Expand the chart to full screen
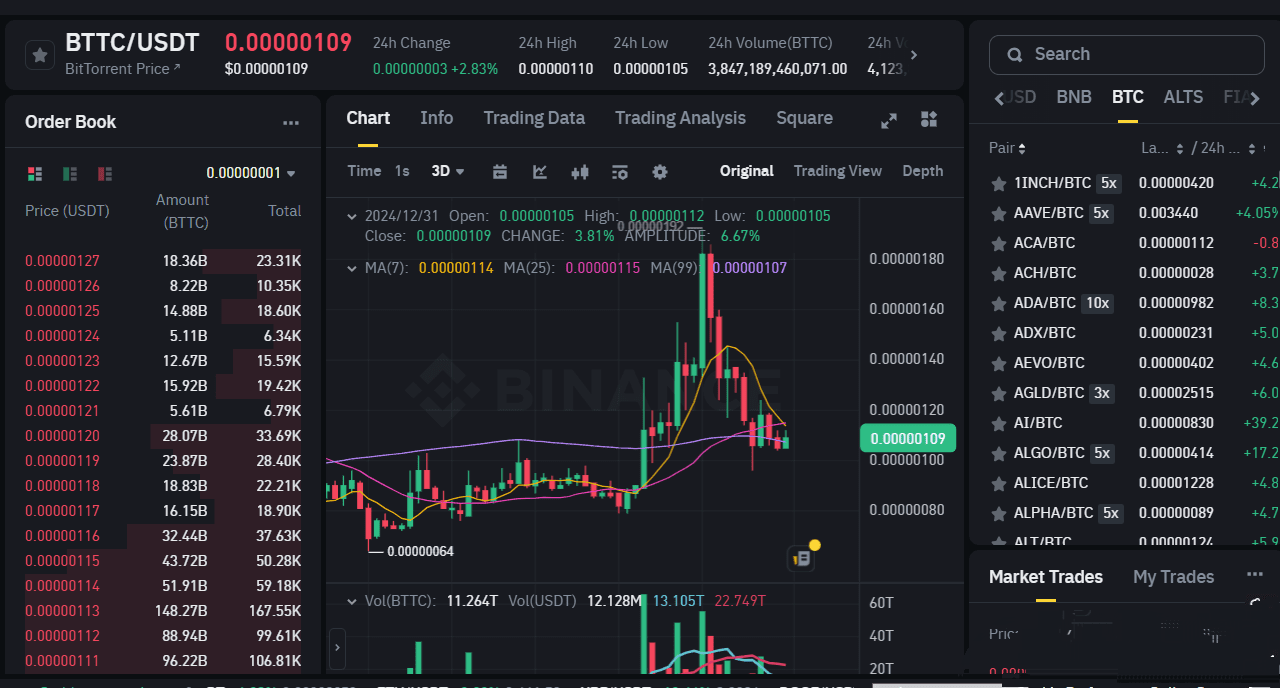This screenshot has height=688, width=1280. pos(889,120)
